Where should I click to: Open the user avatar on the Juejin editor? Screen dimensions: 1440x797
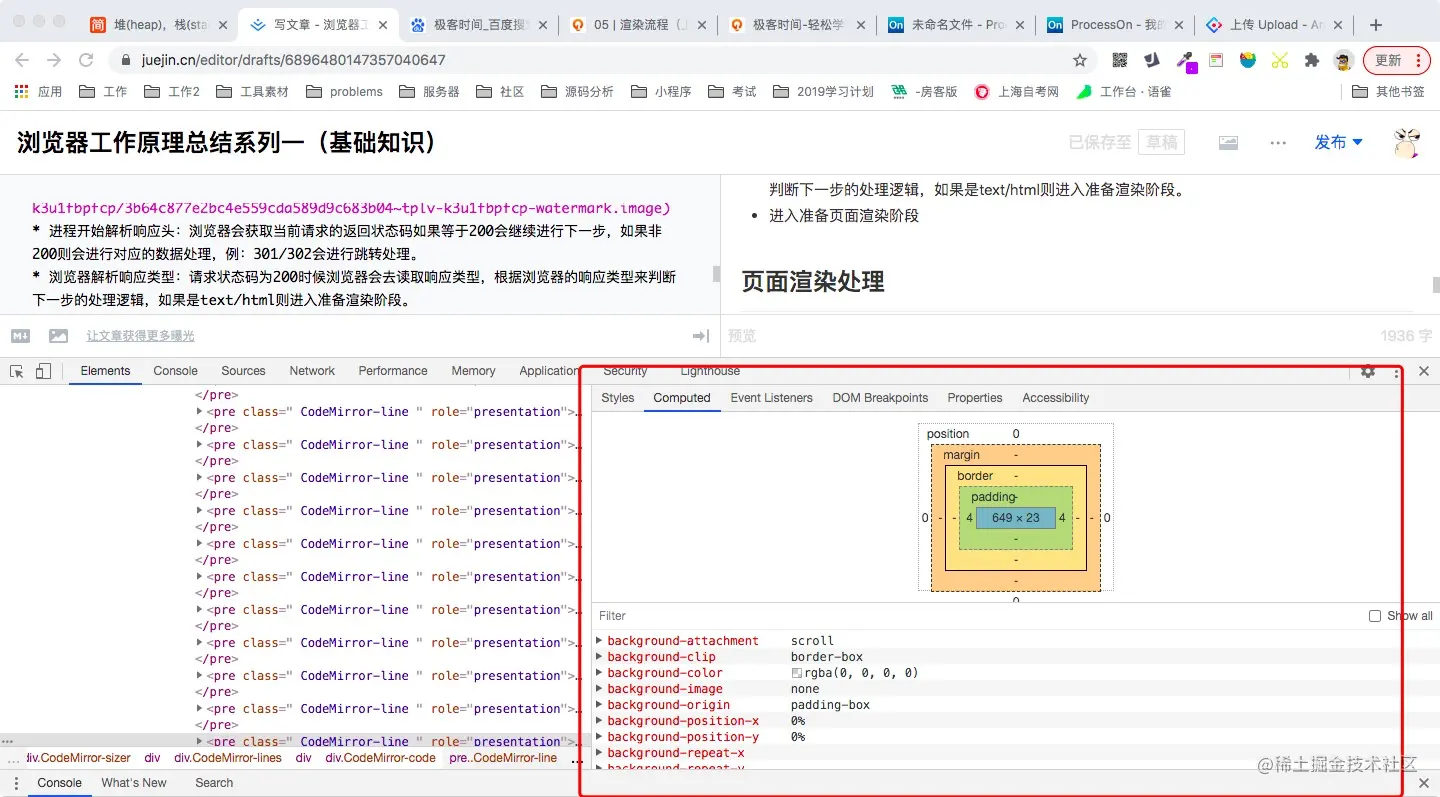1408,143
